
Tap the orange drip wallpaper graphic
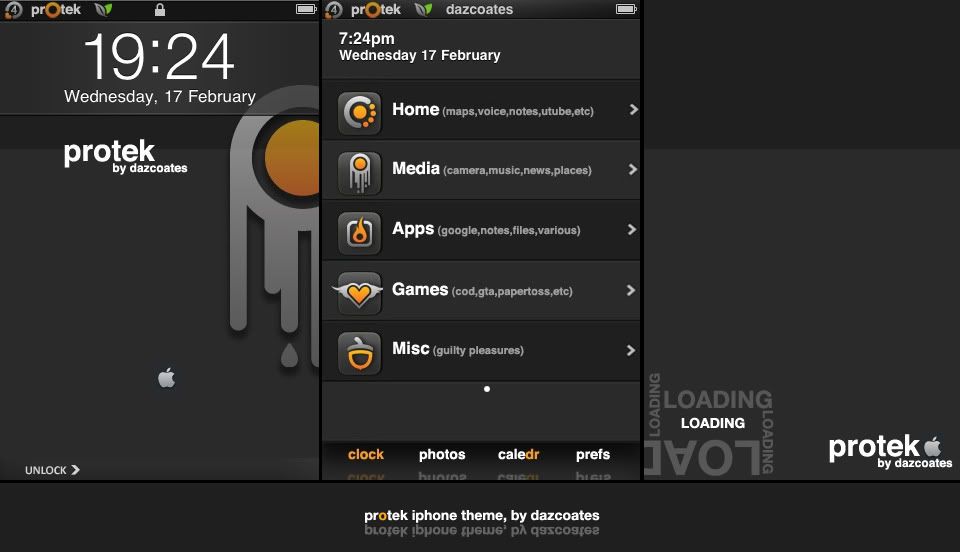276,226
